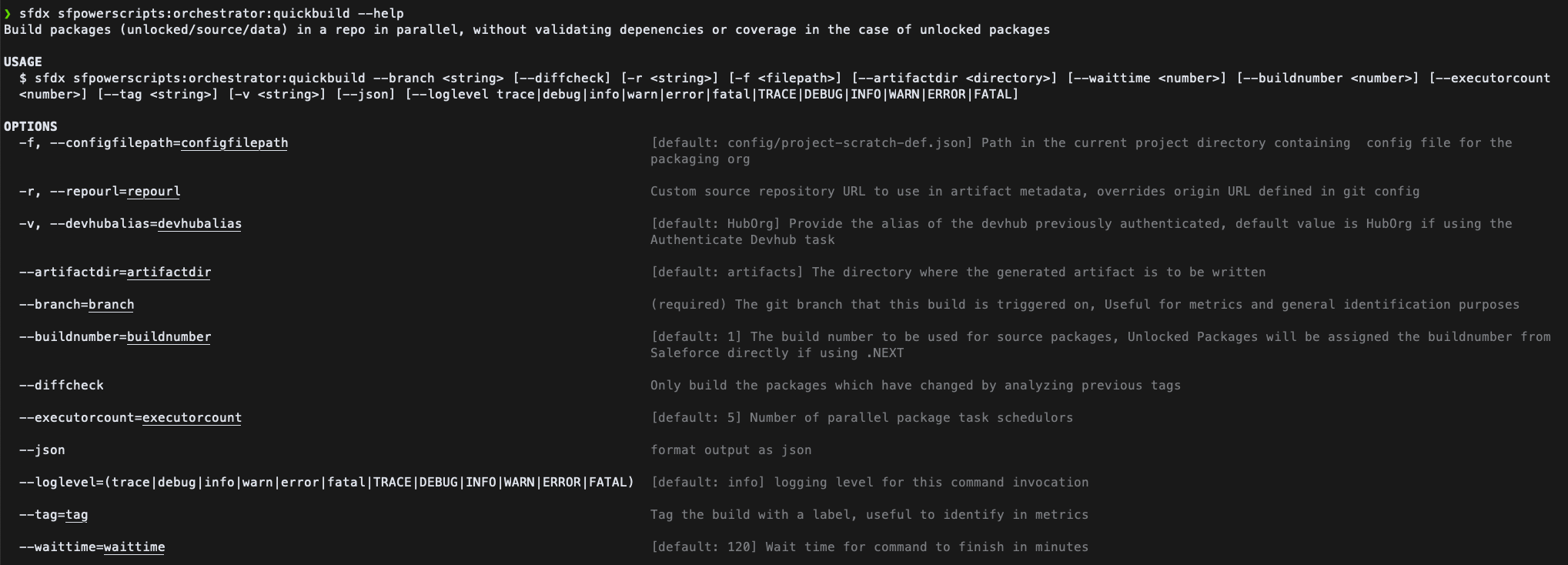Click the 'Build packages' summary description line
The image size is (1568, 565).
(527, 29)
